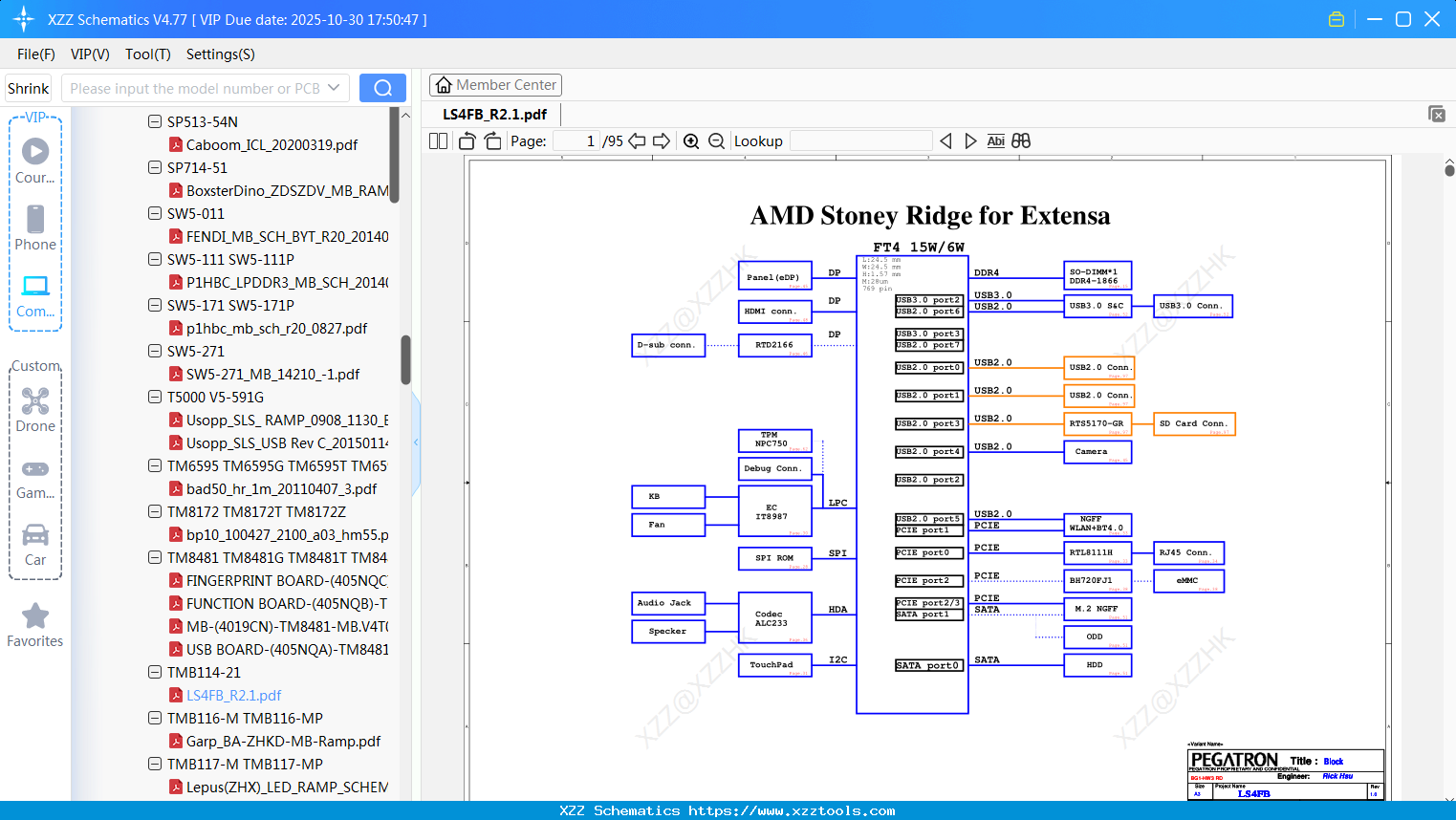Open bad50_hr_1m_20110407_3.pdf
Image resolution: width=1456 pixels, height=820 pixels.
tap(281, 488)
